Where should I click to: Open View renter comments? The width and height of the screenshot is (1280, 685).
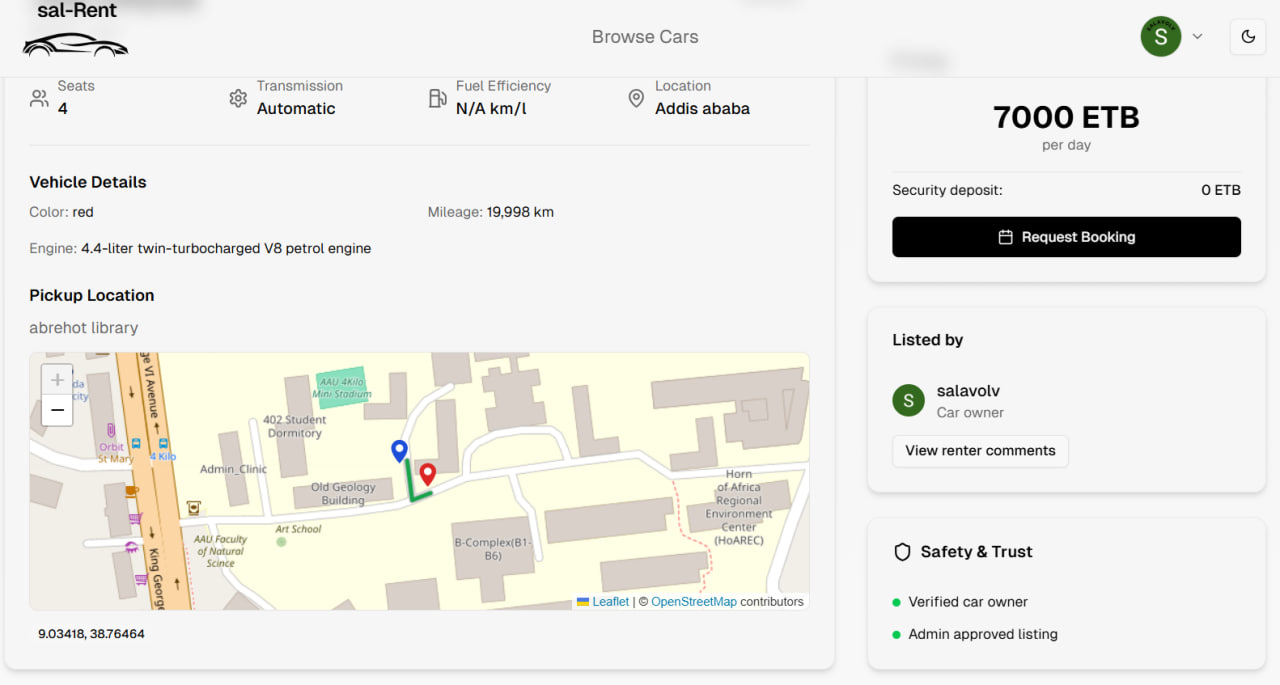pyautogui.click(x=980, y=451)
